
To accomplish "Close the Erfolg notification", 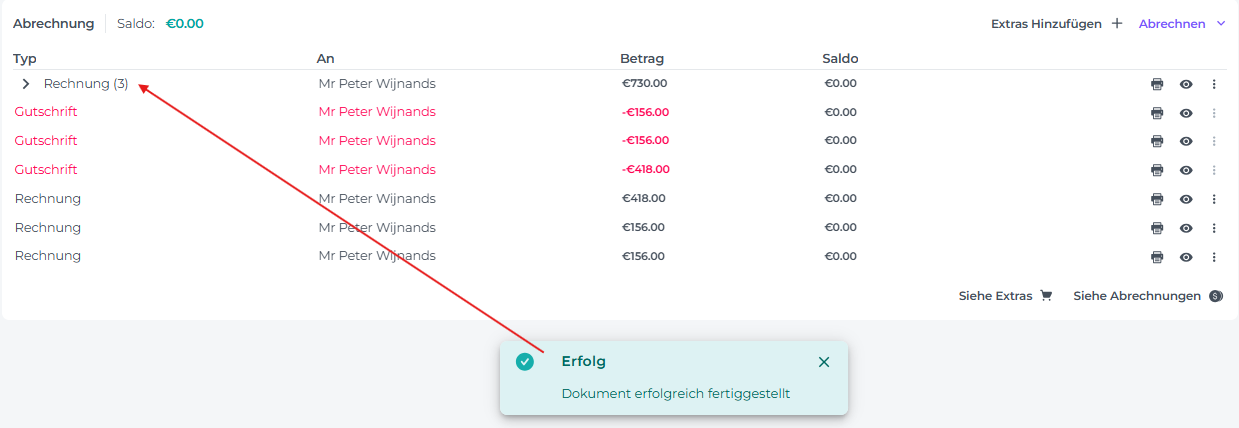I will [824, 362].
